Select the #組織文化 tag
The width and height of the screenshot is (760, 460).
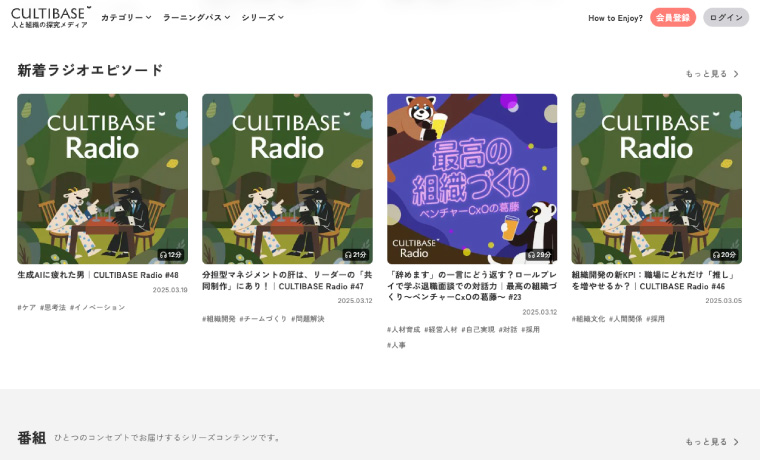(x=588, y=318)
